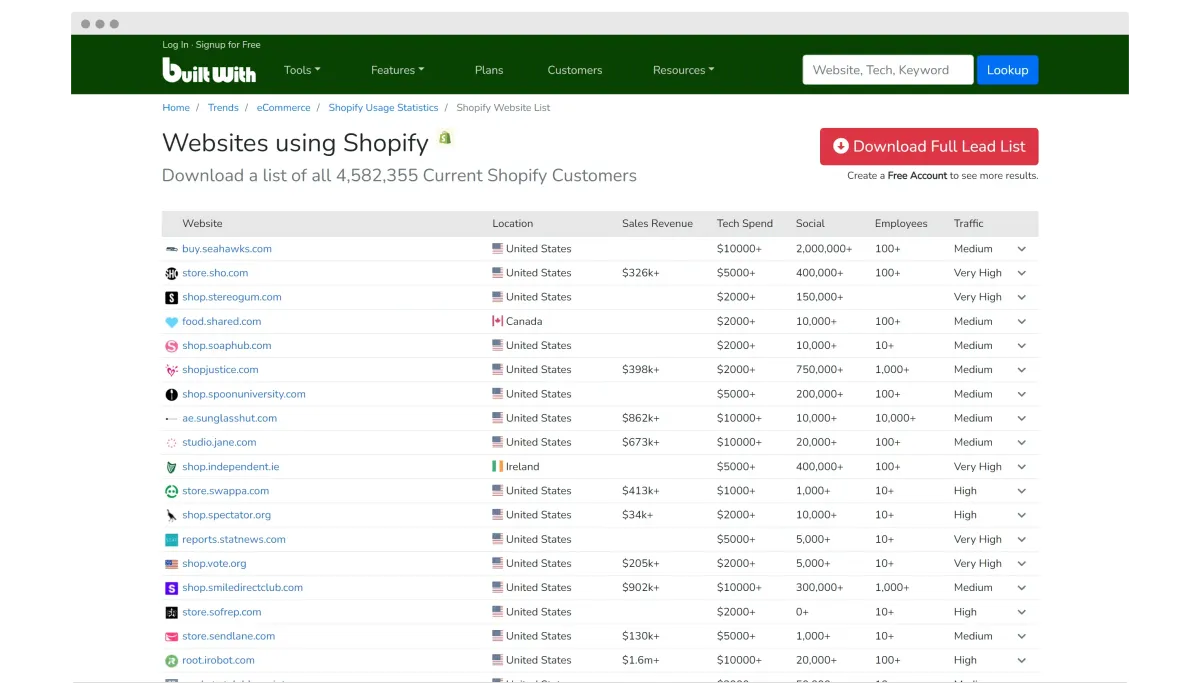Click the $862k+ revenue cell
This screenshot has width=1200, height=694.
[x=641, y=418]
